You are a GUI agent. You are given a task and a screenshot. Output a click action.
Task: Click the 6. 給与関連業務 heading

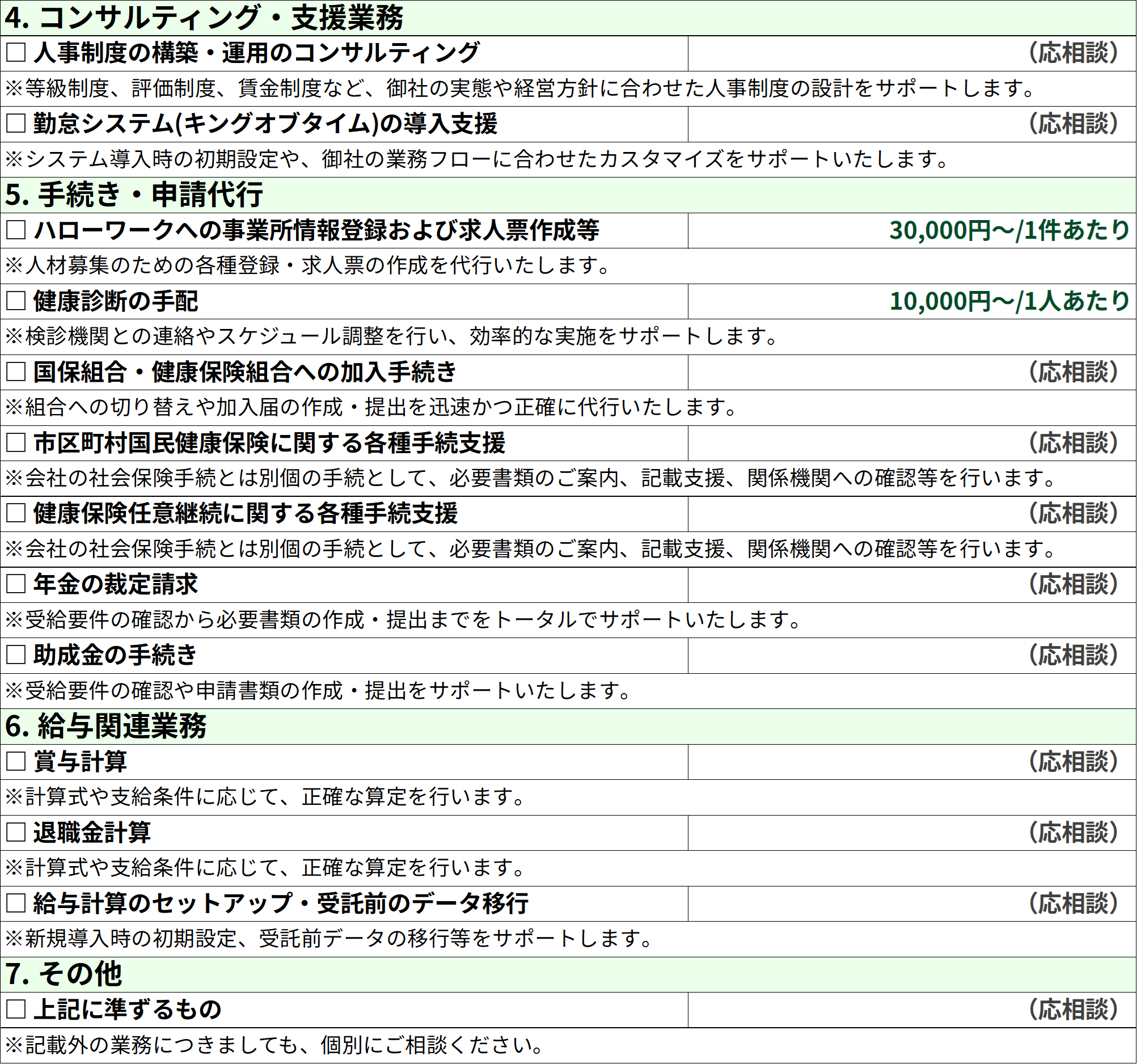[x=106, y=726]
